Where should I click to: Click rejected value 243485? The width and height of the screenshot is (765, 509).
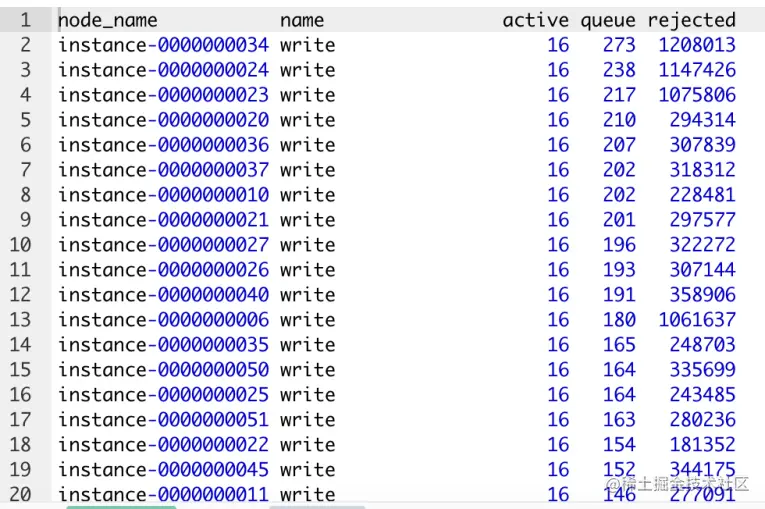pyautogui.click(x=703, y=394)
